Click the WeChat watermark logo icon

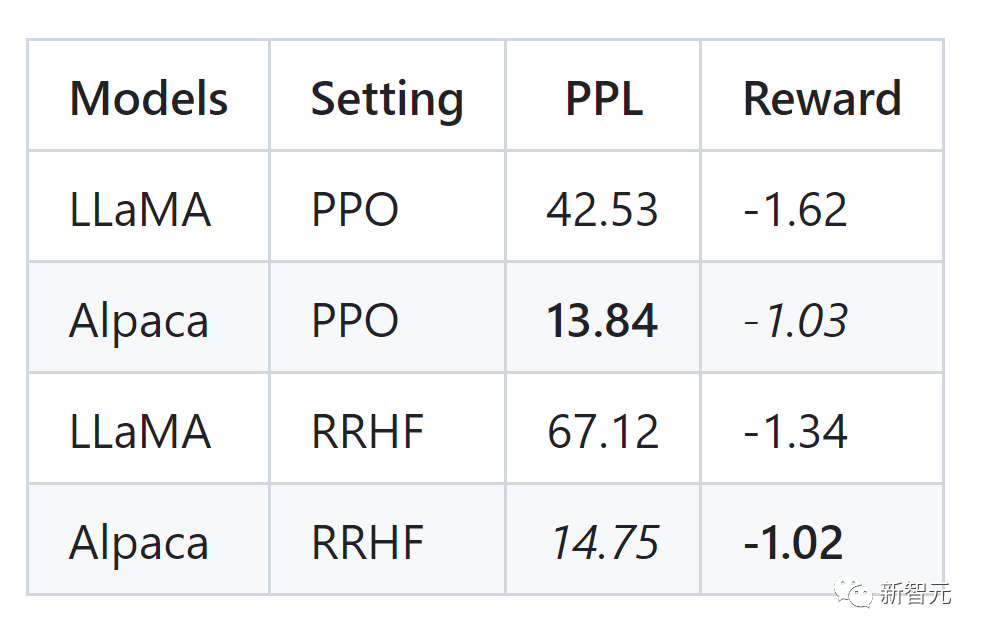point(853,592)
